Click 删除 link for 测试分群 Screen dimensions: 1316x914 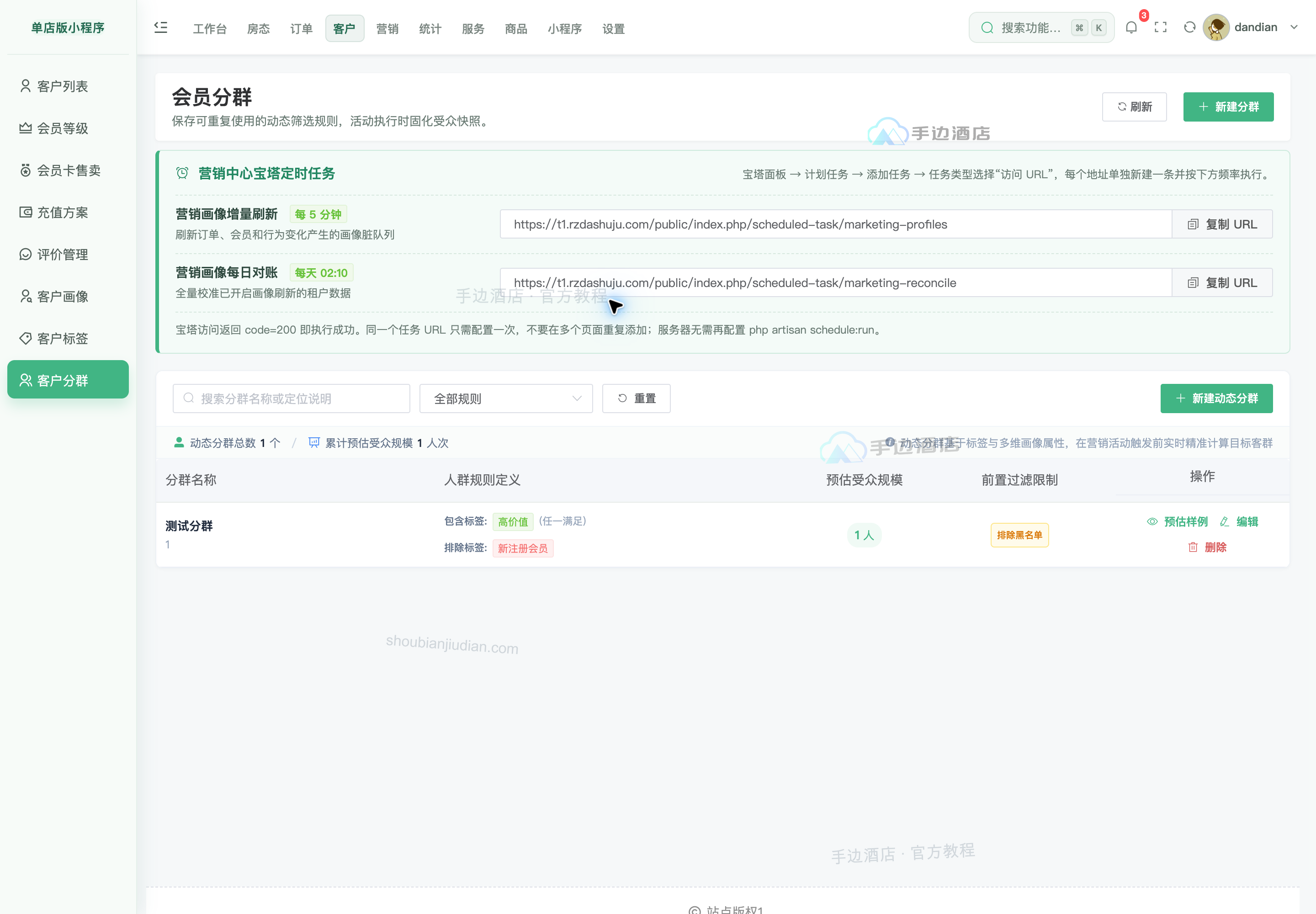1207,547
